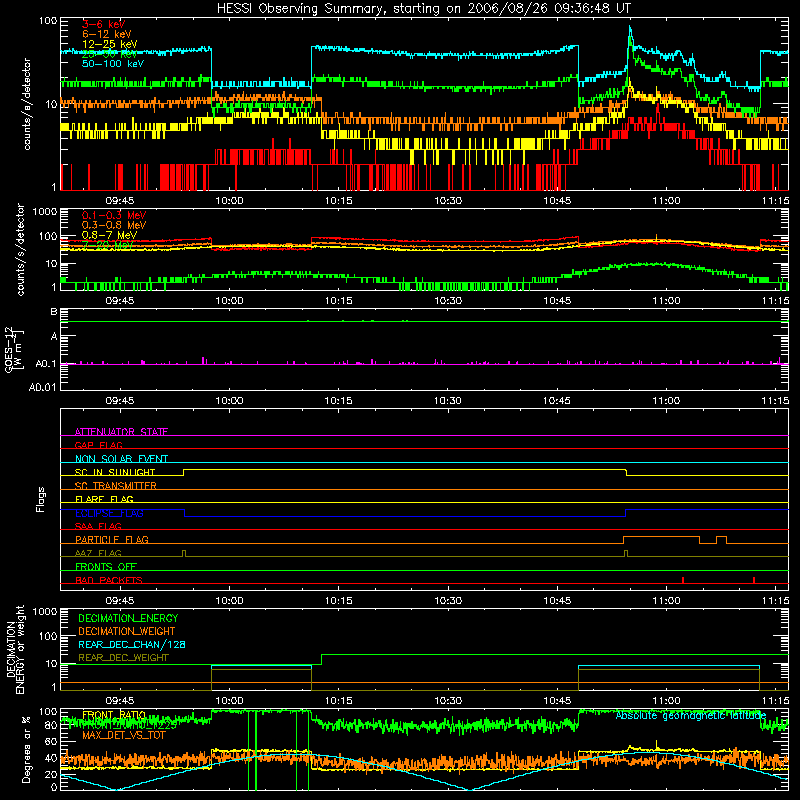Click the REAR_DEC_WEIGHT legend label
The image size is (800, 800).
point(123,658)
